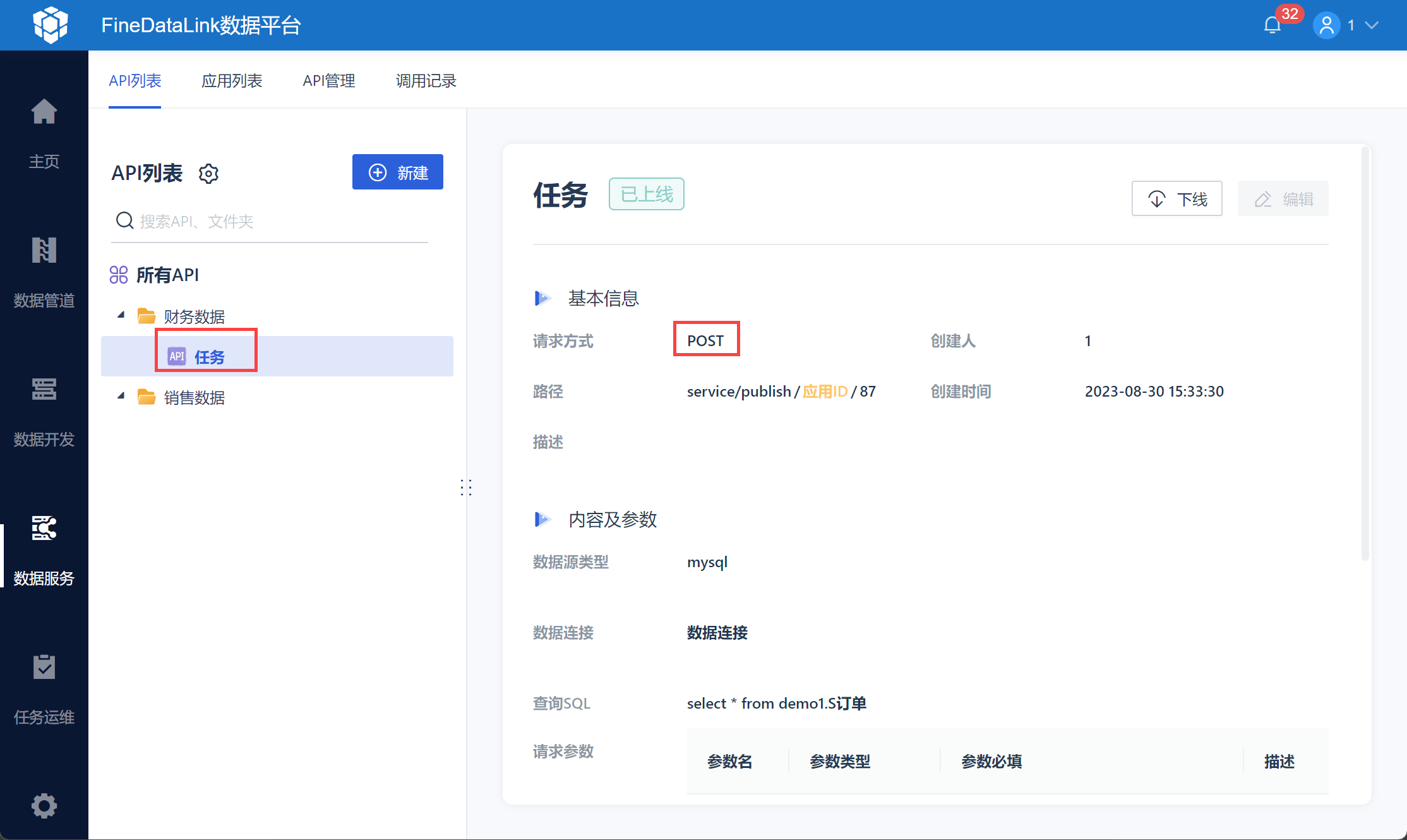Switch to the 调用记录 tab
The width and height of the screenshot is (1407, 840).
[426, 81]
